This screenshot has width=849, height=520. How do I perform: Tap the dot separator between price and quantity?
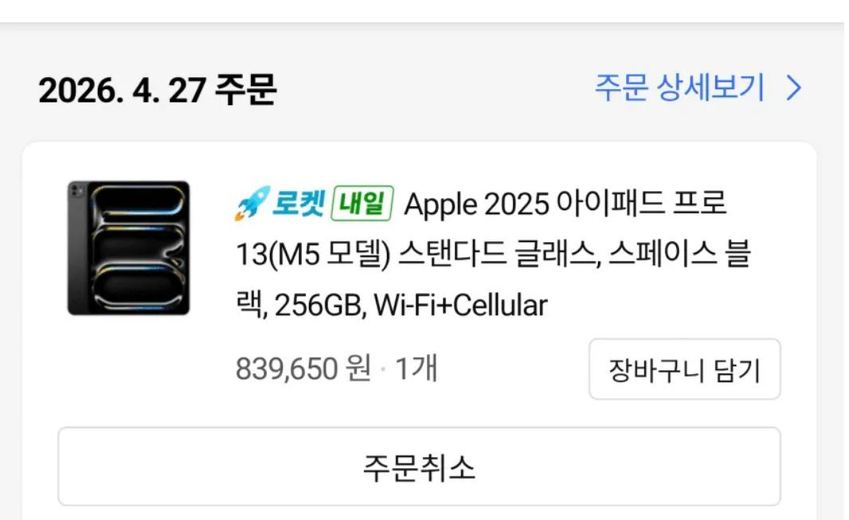[x=383, y=369]
